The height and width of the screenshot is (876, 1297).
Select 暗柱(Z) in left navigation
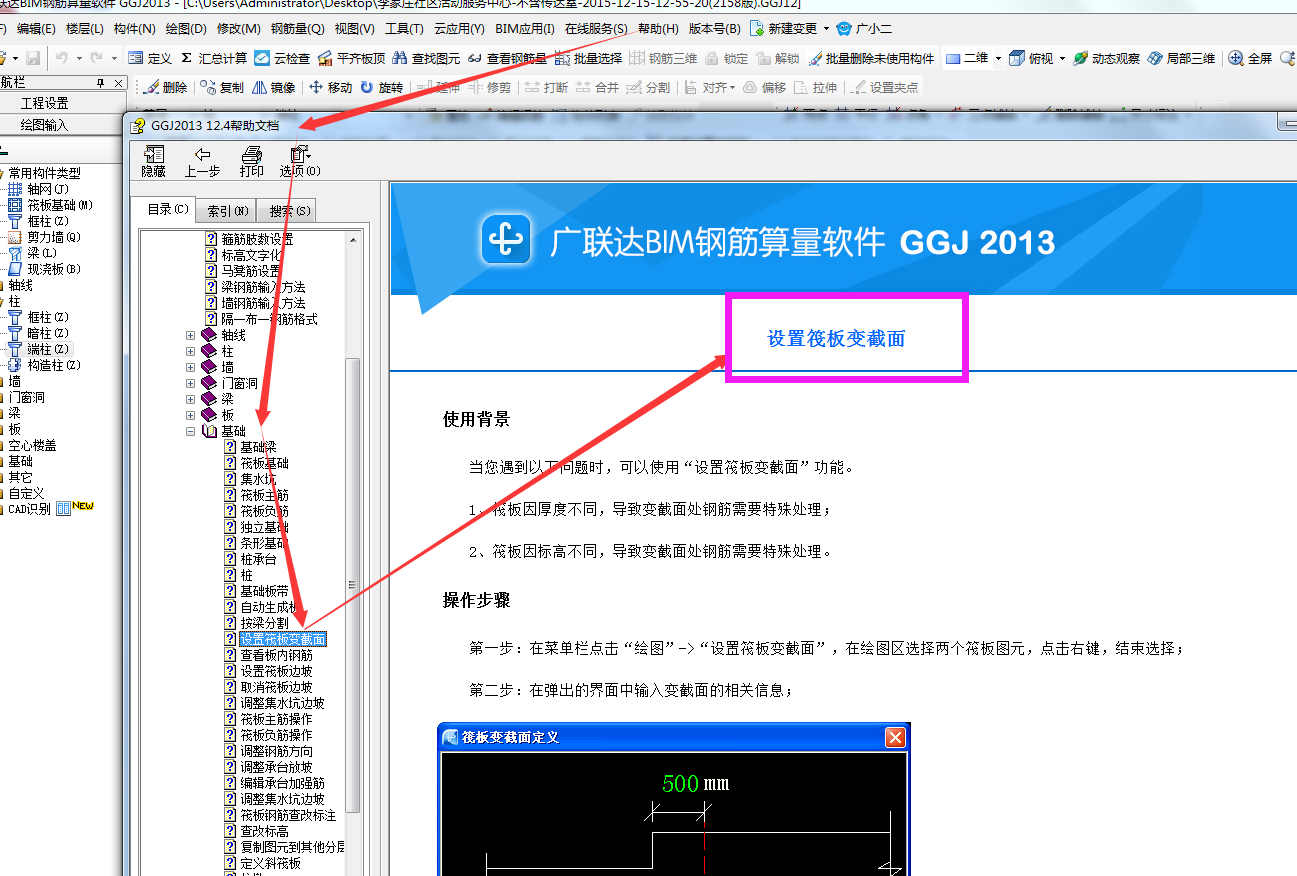point(38,333)
